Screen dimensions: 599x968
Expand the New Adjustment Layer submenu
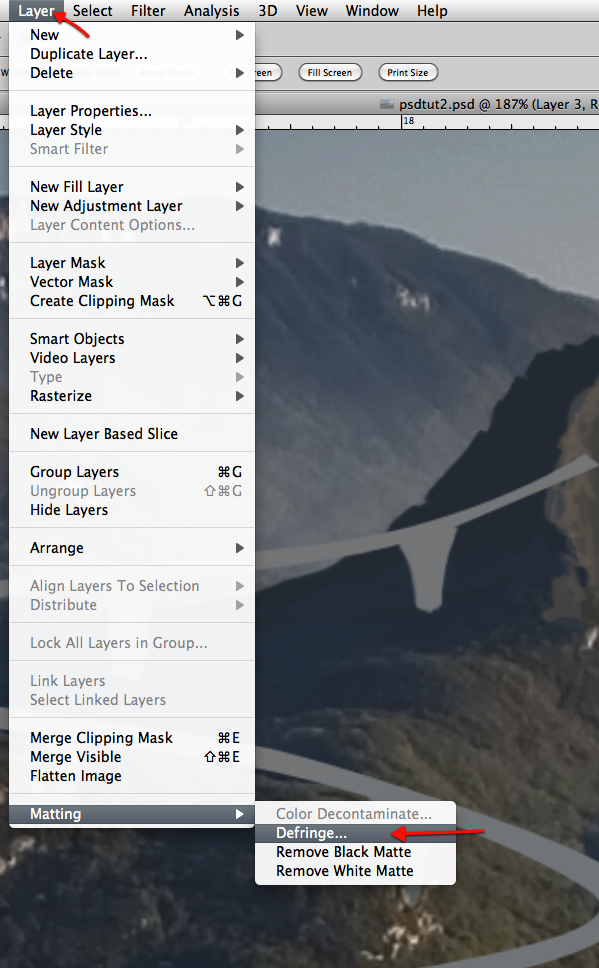tap(132, 206)
